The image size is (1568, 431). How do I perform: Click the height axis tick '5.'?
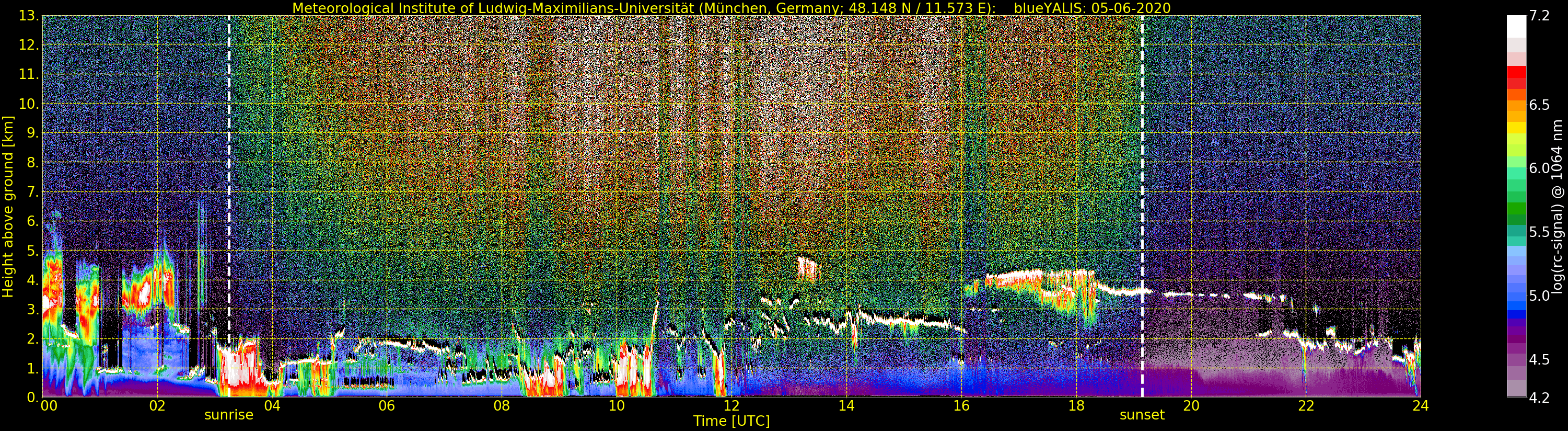33,251
